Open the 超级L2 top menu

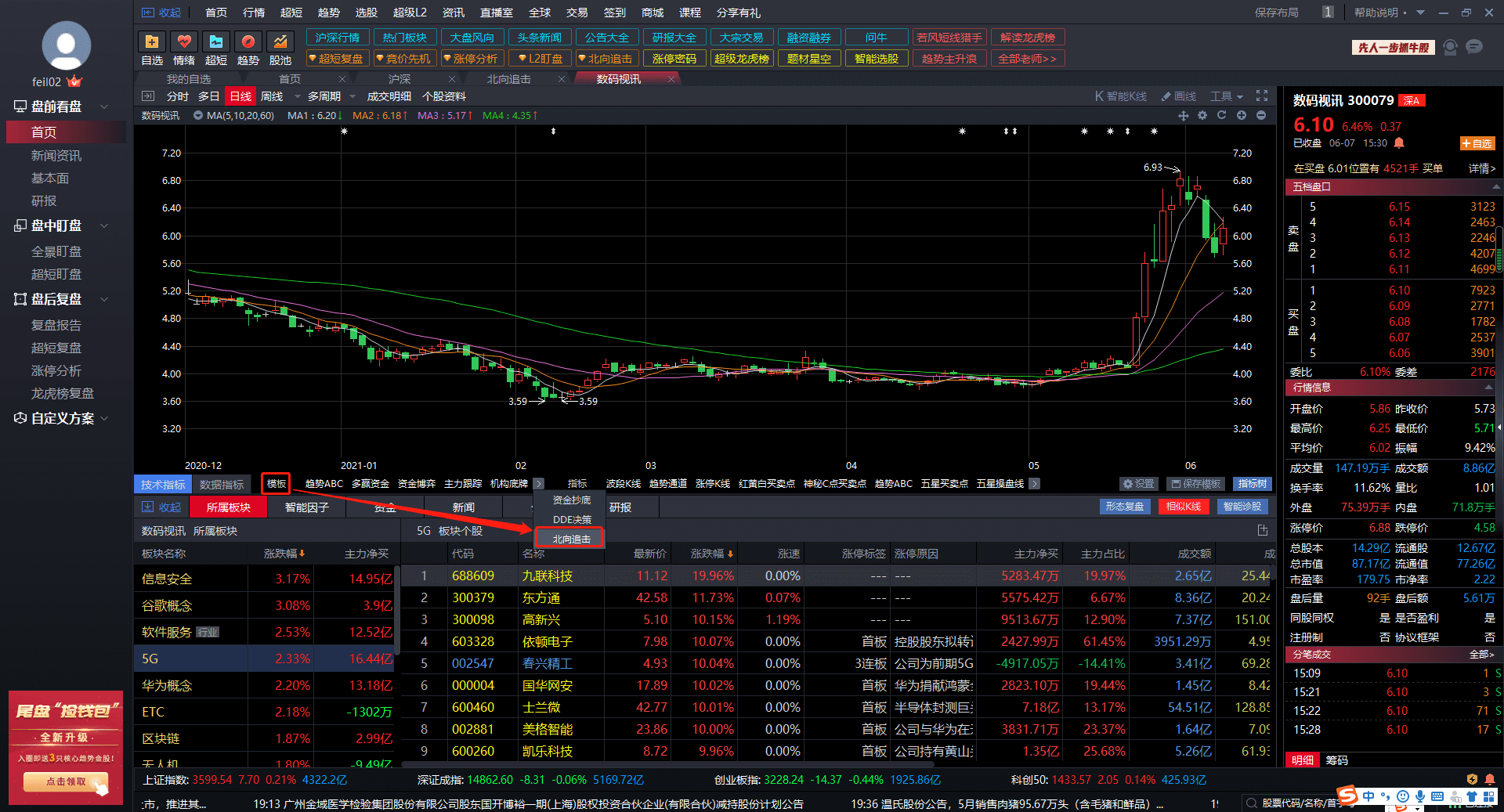(x=410, y=13)
